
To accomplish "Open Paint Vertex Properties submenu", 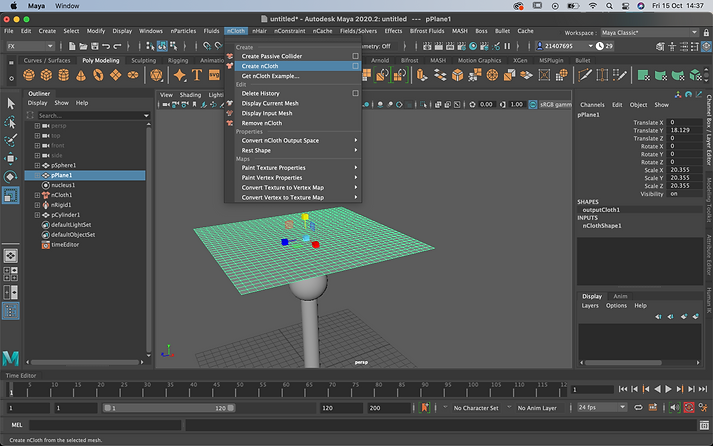I will (x=298, y=178).
